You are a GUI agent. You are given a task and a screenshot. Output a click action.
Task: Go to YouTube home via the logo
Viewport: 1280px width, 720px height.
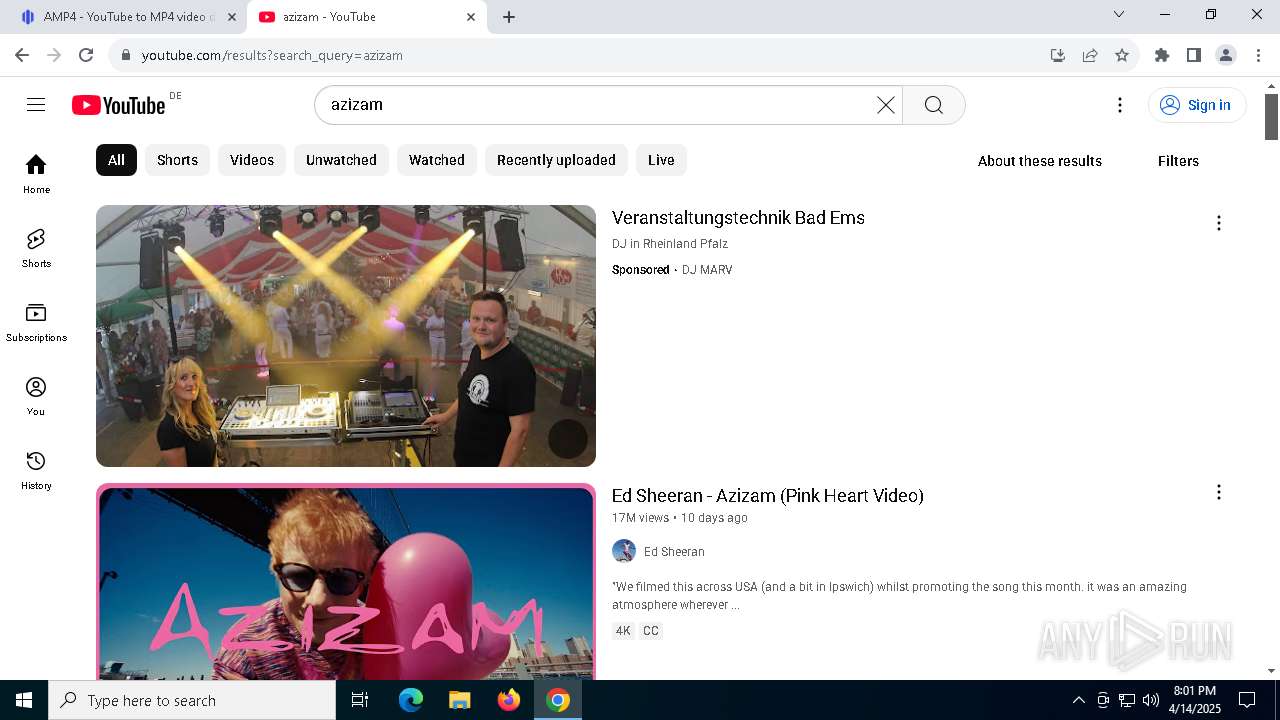coord(119,105)
